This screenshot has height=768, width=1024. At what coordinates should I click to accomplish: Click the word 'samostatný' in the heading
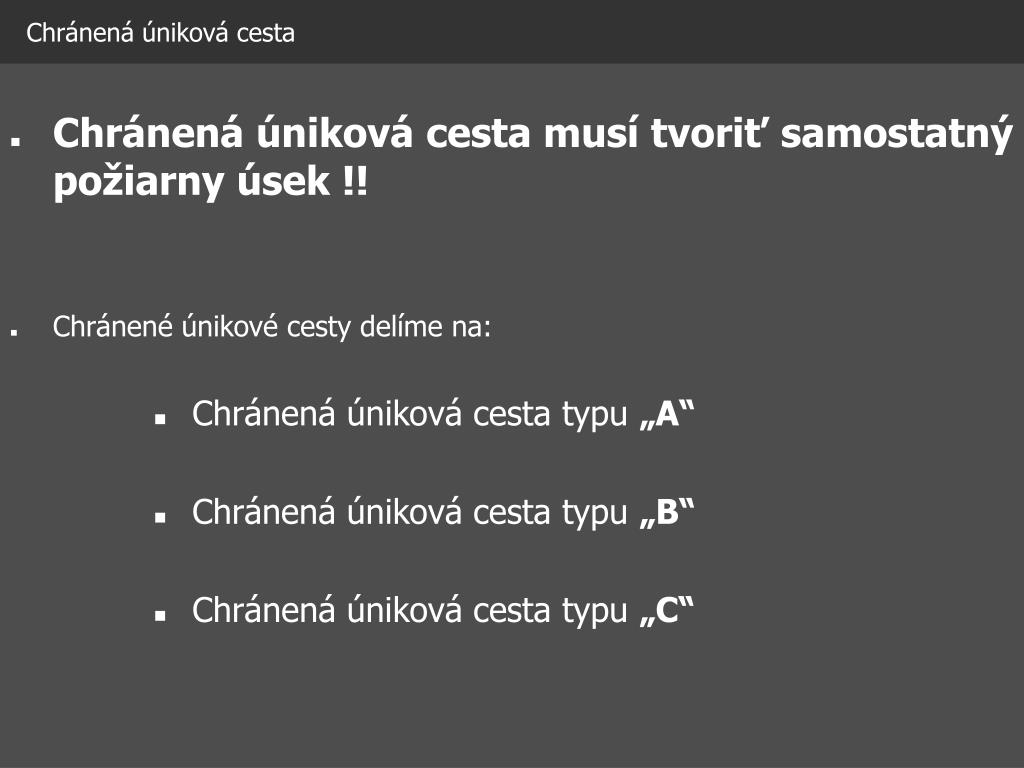[897, 135]
